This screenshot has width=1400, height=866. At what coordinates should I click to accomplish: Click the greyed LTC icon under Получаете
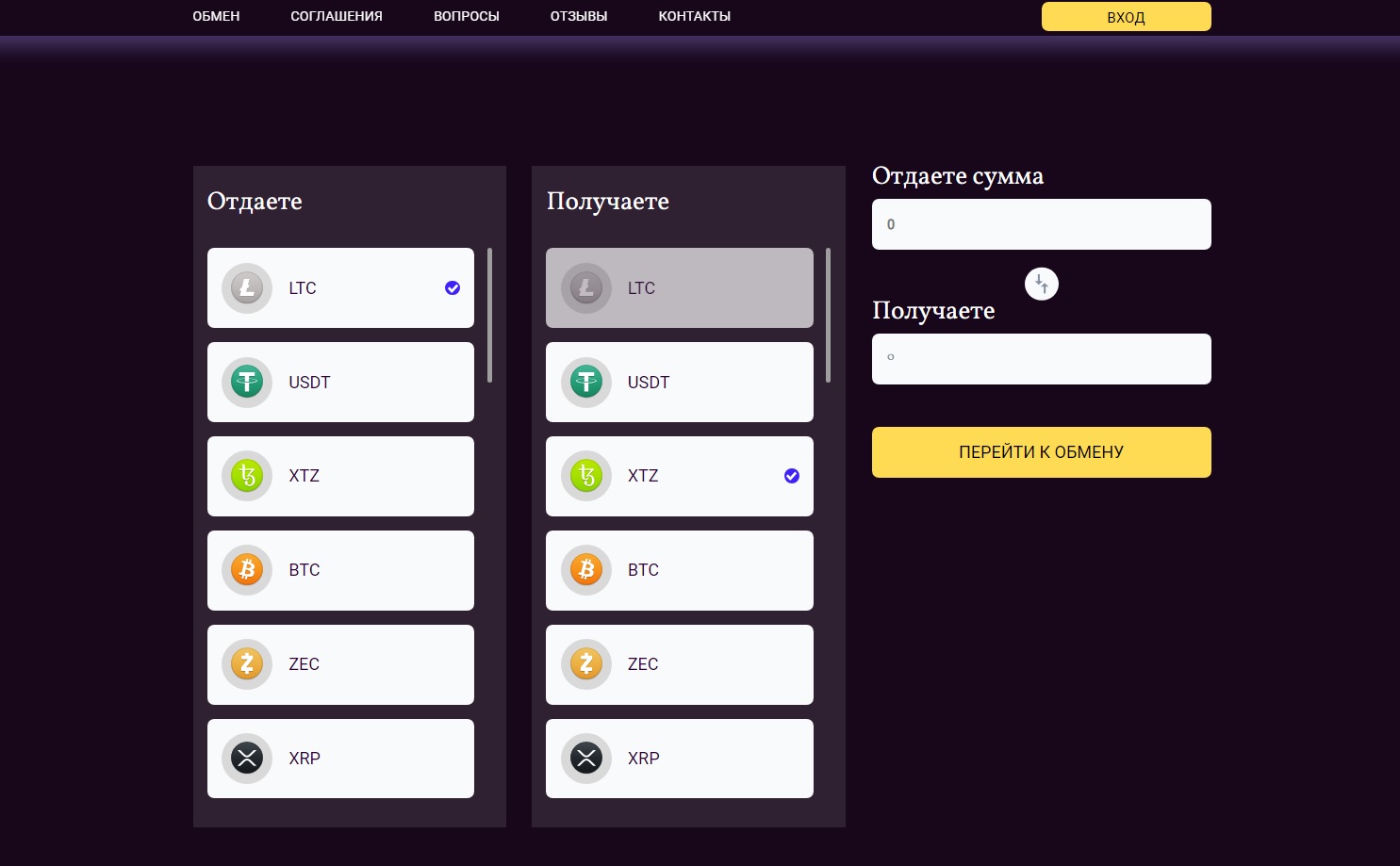586,288
